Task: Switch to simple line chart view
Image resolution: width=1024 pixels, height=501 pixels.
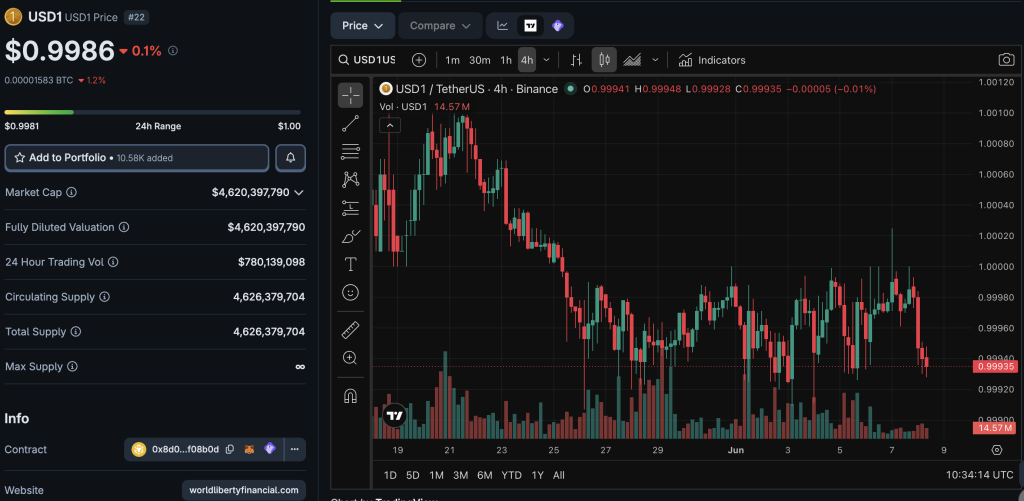Action: click(x=502, y=25)
